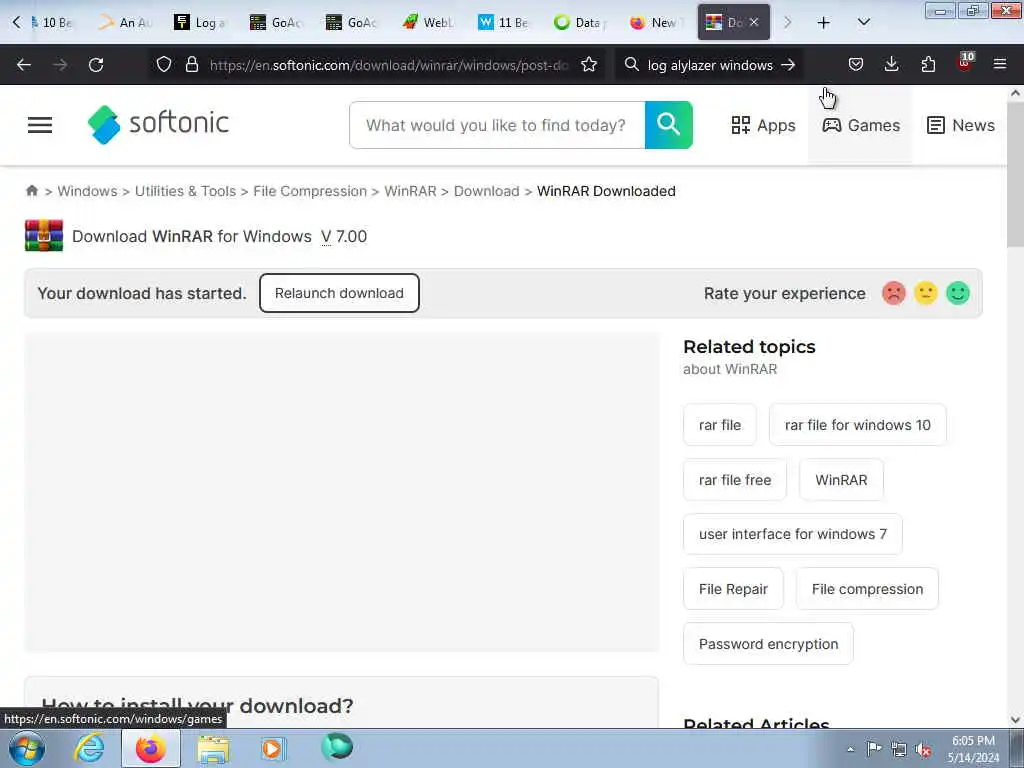This screenshot has width=1024, height=768.
Task: Switch to the '10 Be' tab
Action: click(52, 23)
